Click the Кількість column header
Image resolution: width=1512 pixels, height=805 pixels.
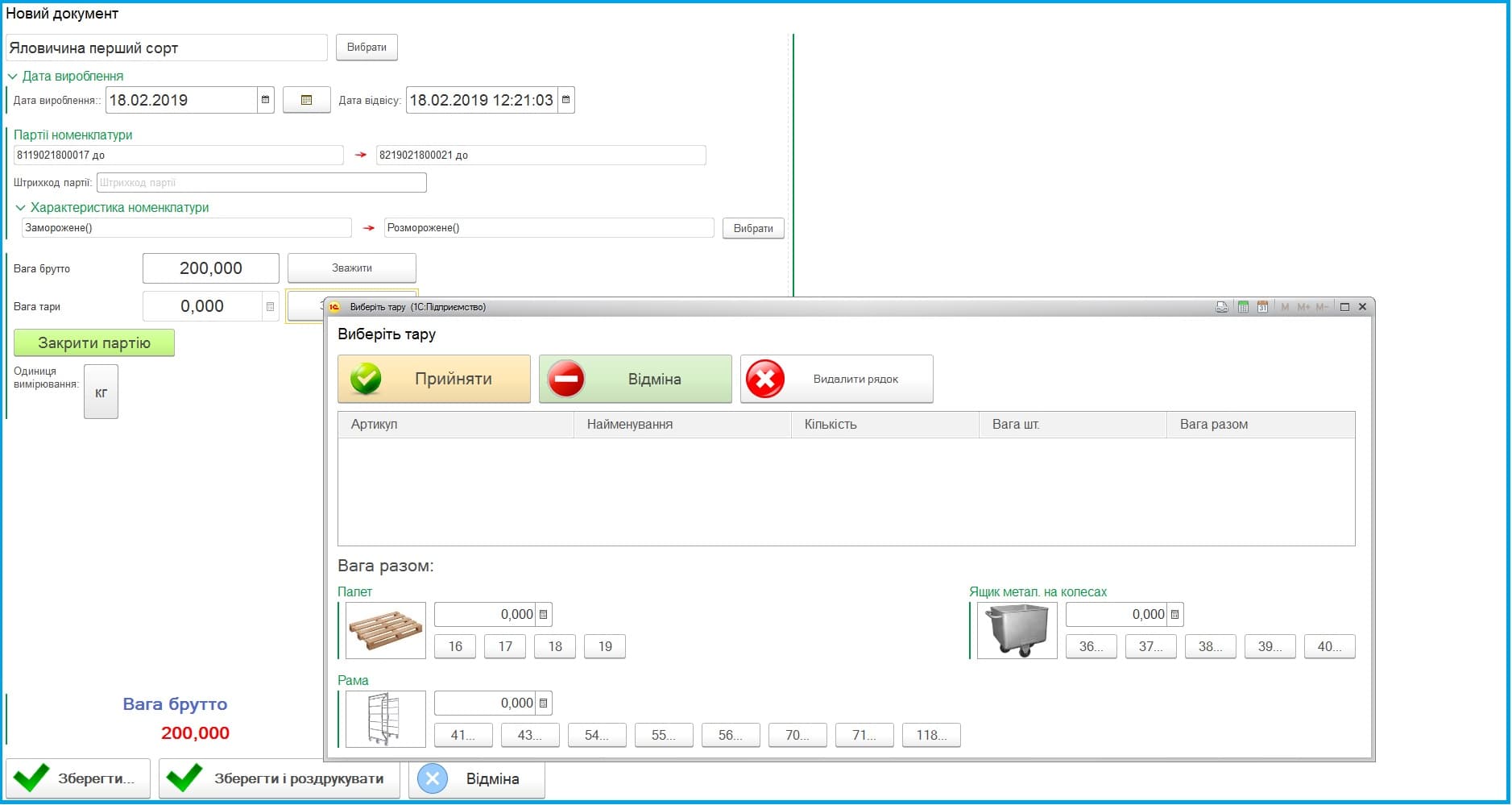click(x=885, y=425)
